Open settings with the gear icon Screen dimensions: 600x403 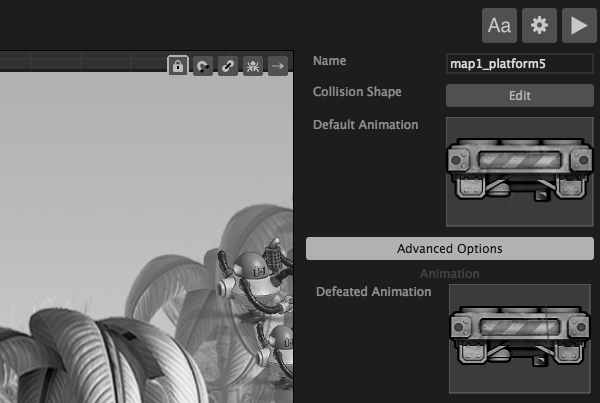pos(539,25)
